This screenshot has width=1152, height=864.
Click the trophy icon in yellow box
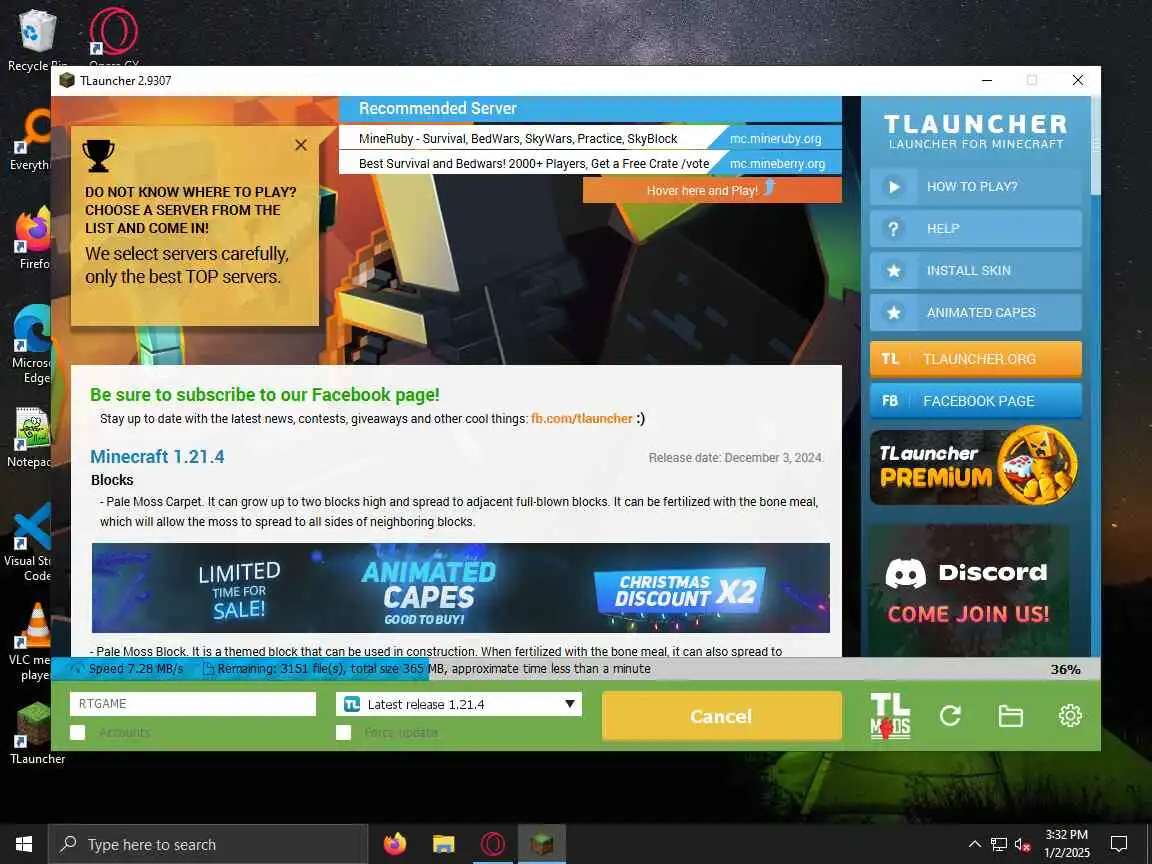point(98,156)
